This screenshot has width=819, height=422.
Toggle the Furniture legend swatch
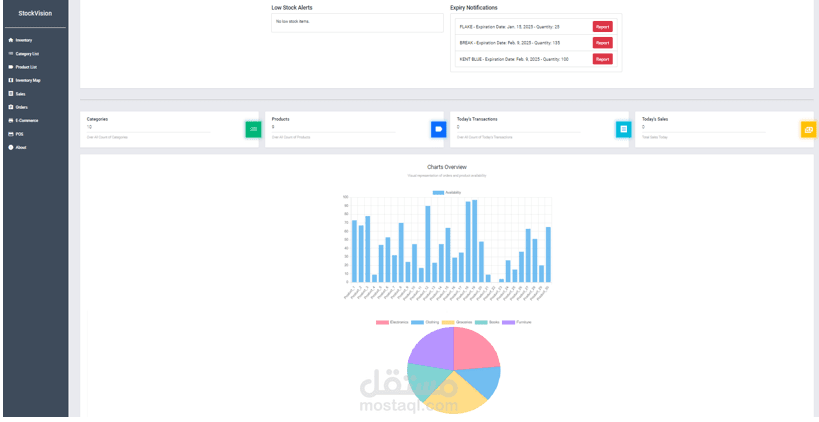pos(508,322)
